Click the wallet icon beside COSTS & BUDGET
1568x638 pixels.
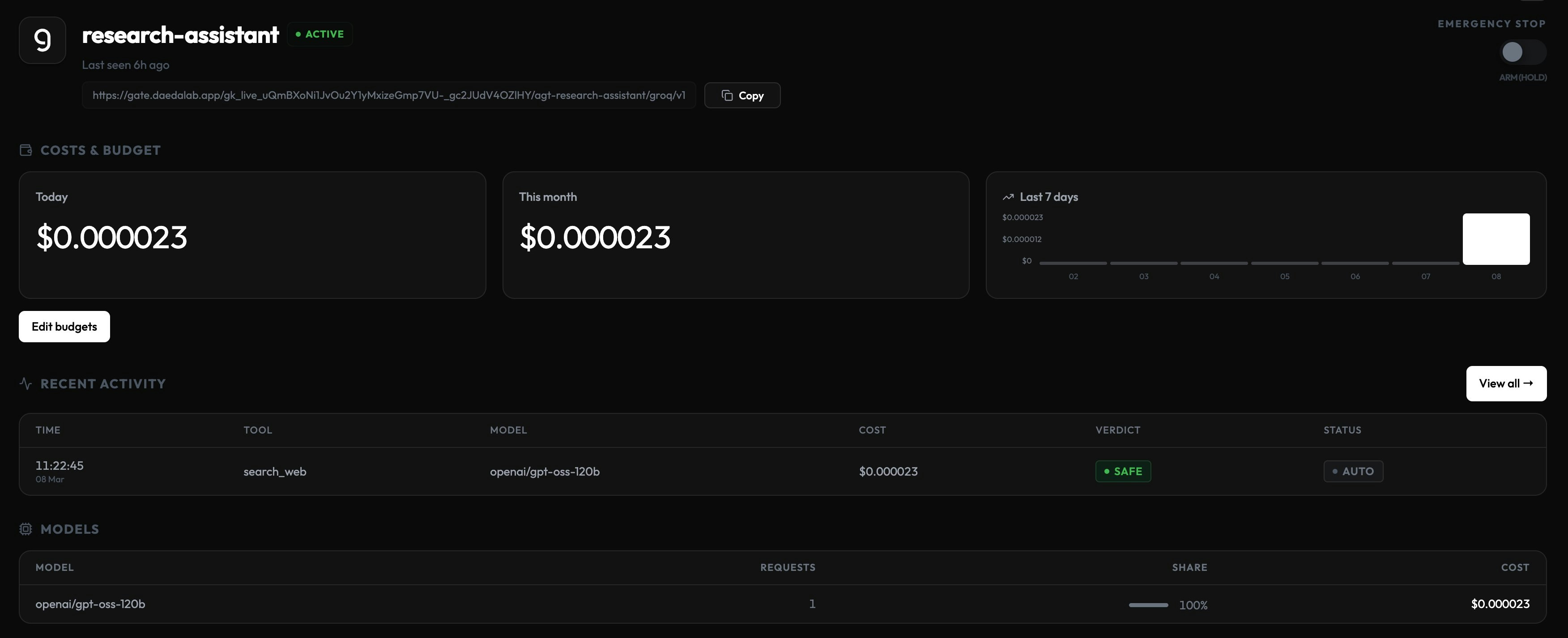tap(26, 150)
